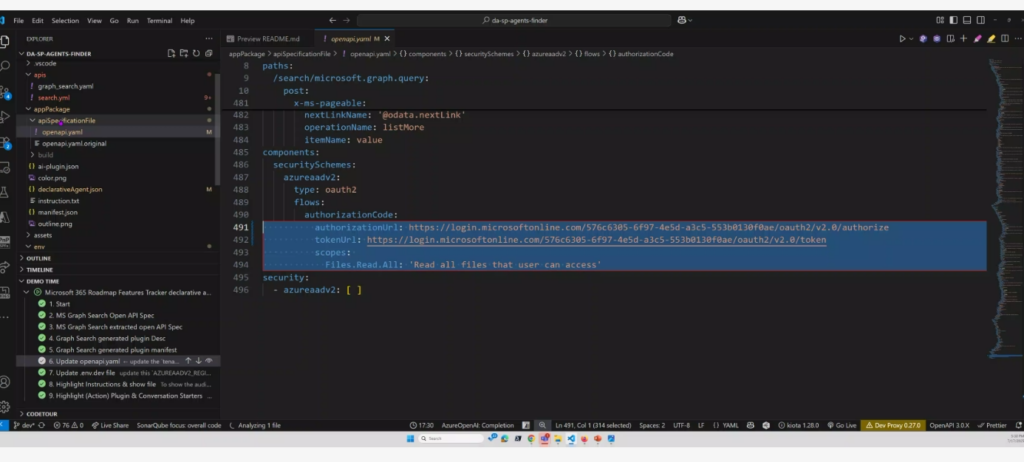The image size is (1024, 462).
Task: Open the Search view in activity bar
Action: pyautogui.click(x=5, y=66)
